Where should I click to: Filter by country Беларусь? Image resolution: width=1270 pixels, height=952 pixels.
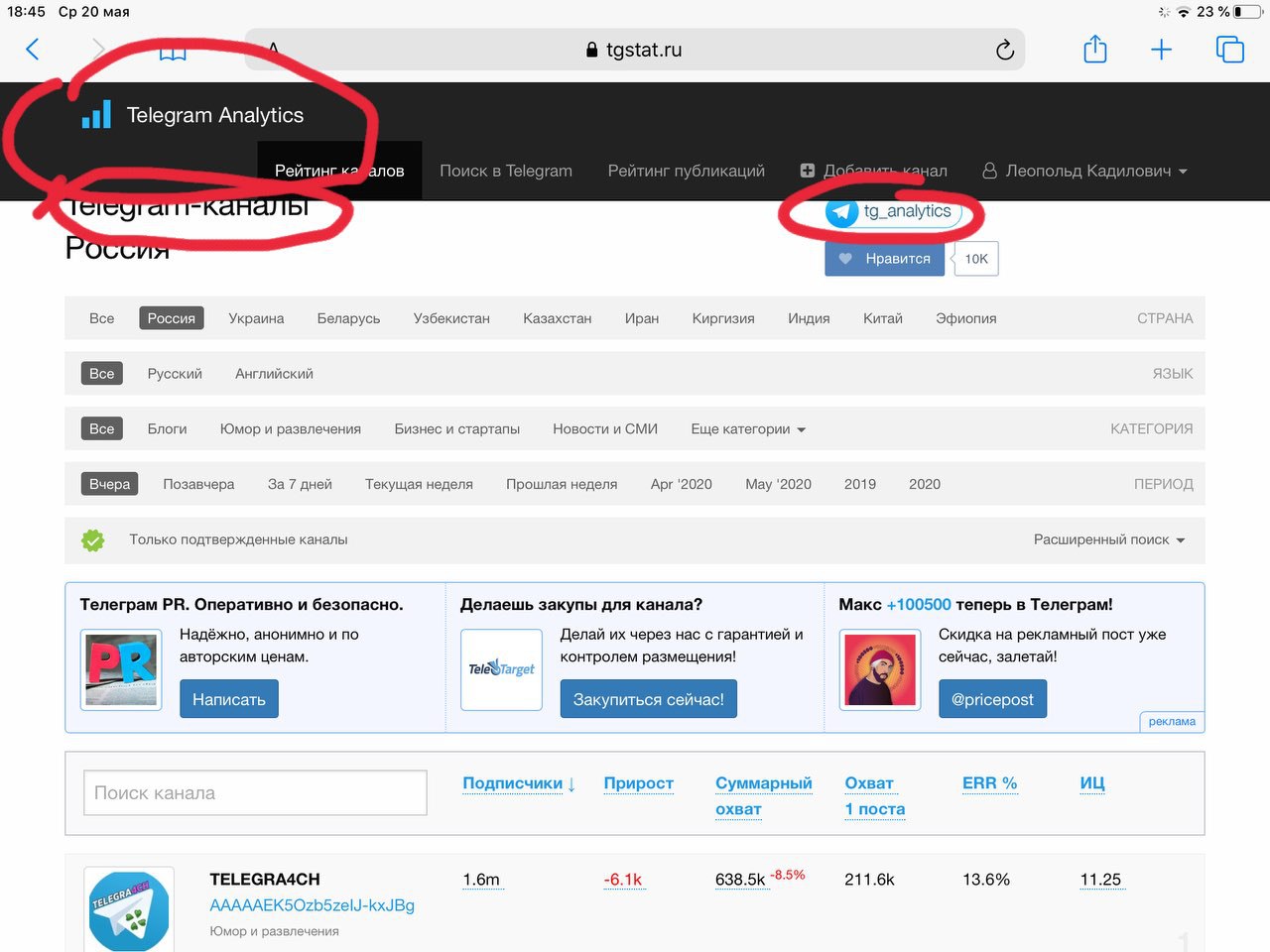(x=348, y=318)
